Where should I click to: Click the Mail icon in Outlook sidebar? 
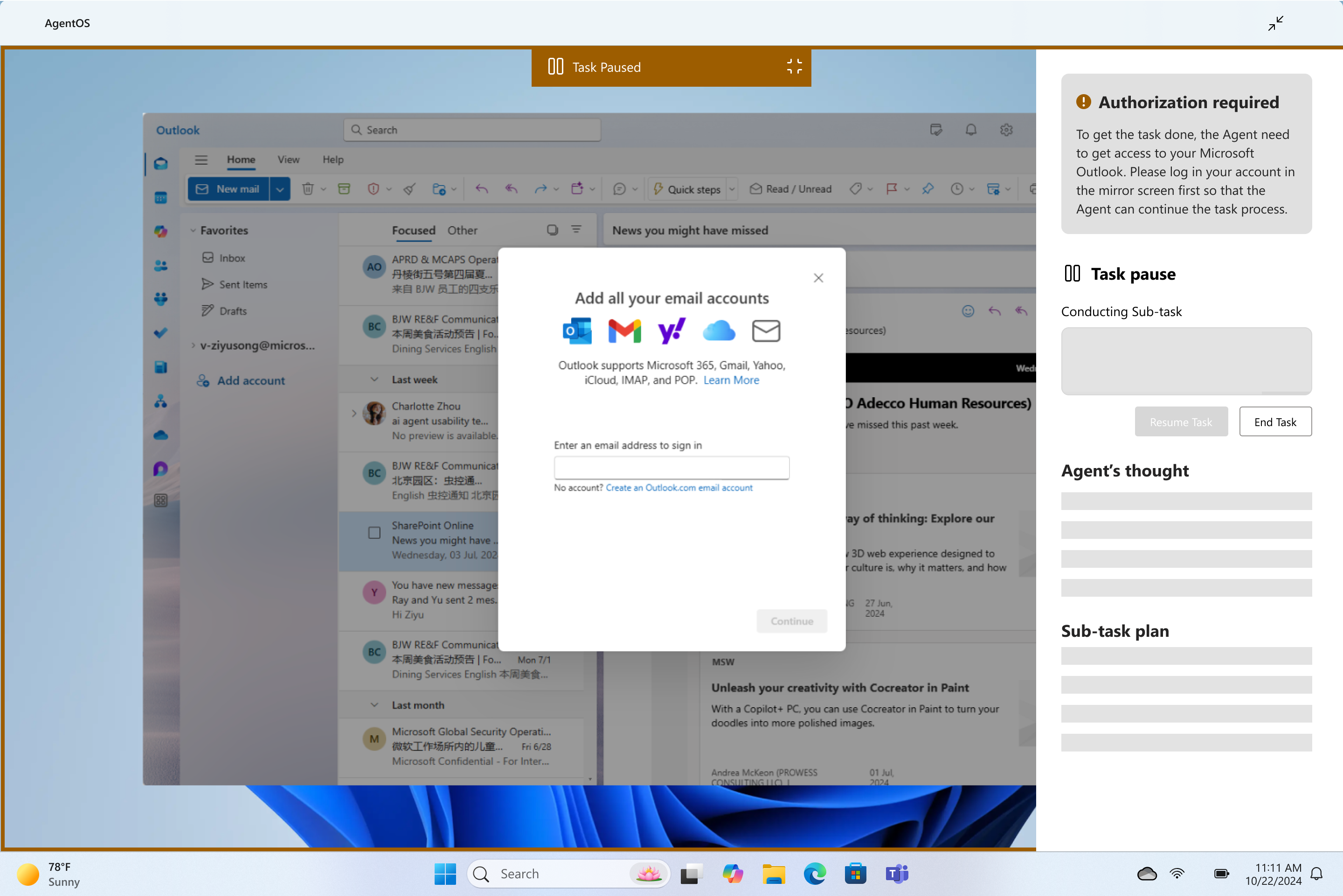[x=160, y=164]
